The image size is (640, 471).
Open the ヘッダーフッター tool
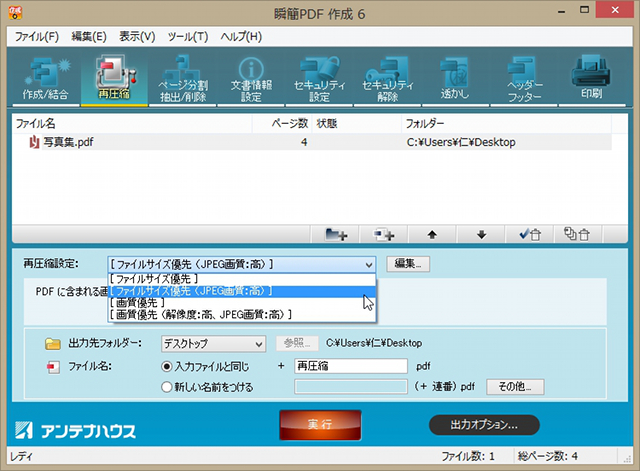pos(524,78)
